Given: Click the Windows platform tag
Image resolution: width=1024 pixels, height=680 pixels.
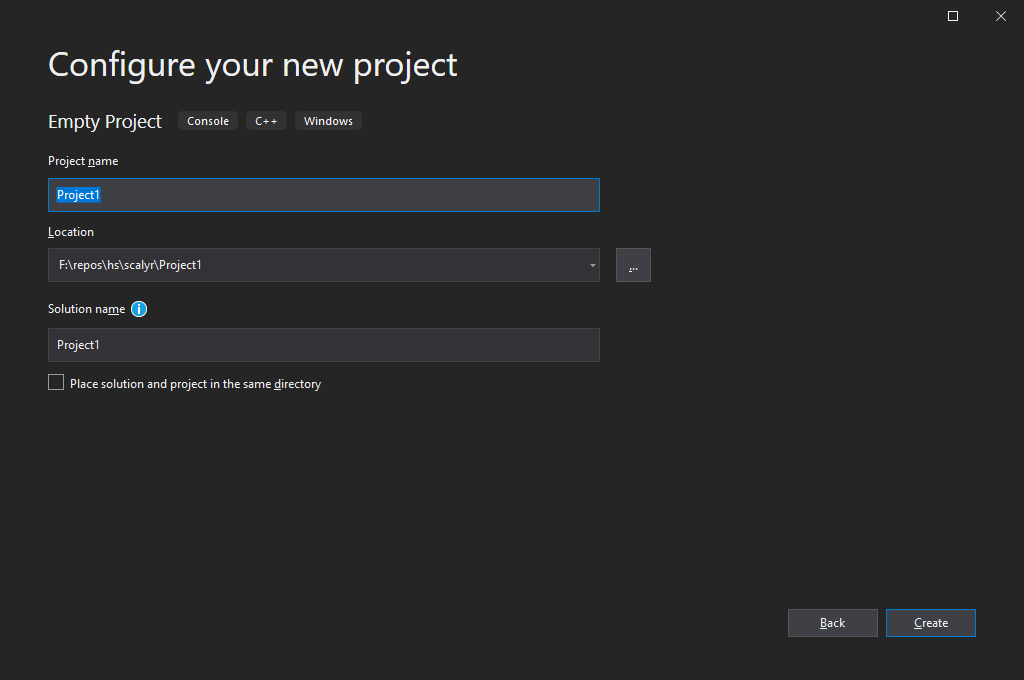Looking at the screenshot, I should (x=328, y=121).
